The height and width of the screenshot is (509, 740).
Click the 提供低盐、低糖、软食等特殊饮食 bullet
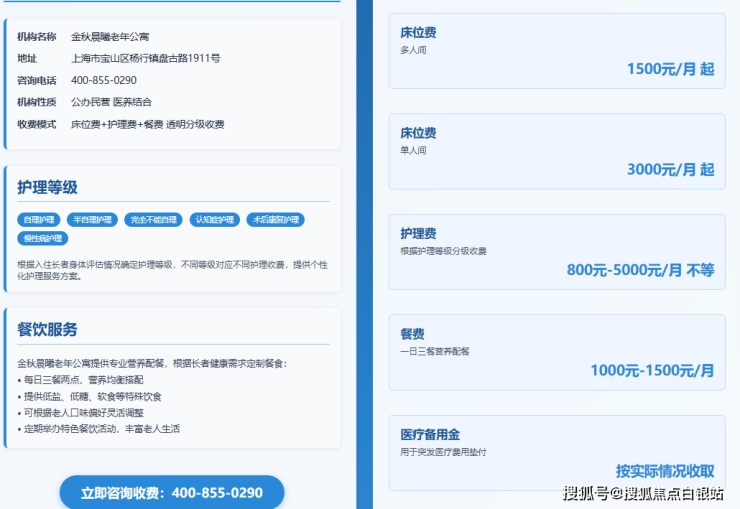(x=90, y=396)
